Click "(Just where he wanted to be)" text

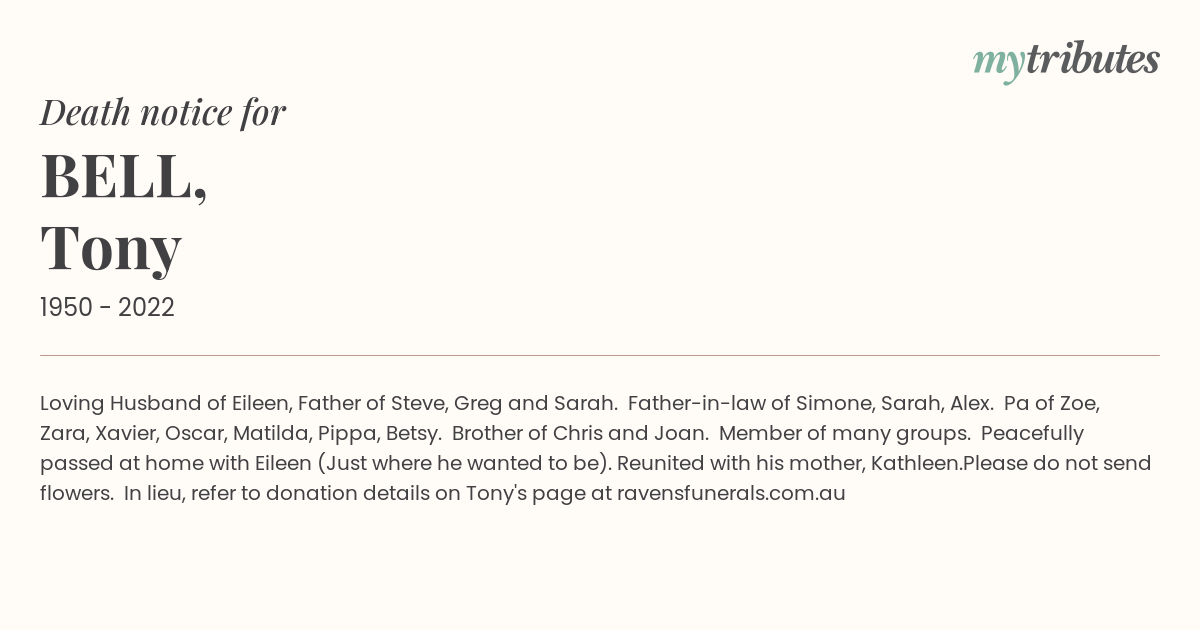point(463,464)
